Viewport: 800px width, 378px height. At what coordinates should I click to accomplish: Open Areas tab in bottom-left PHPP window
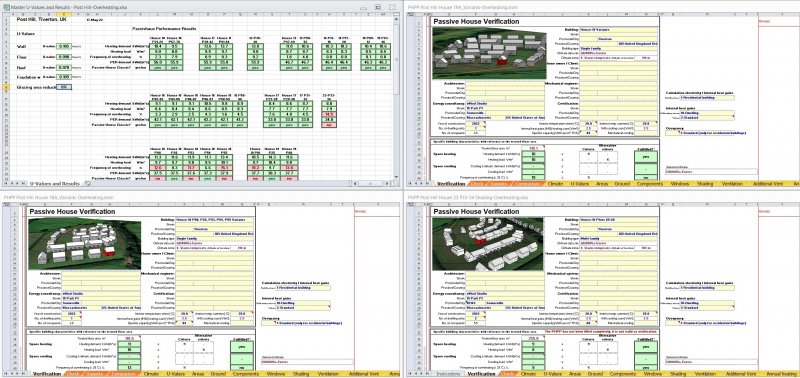[198, 373]
